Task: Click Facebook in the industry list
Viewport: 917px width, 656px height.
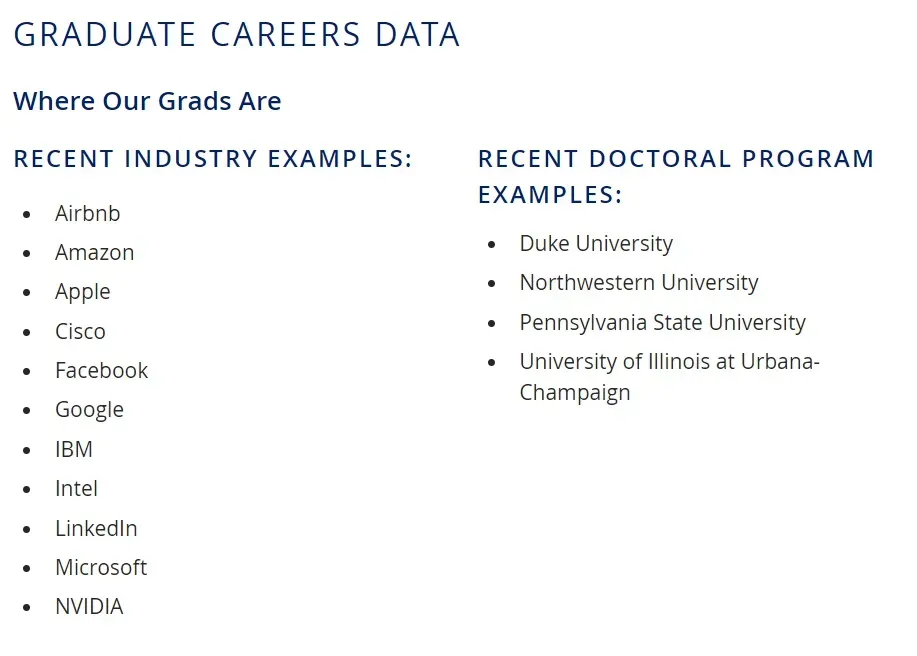Action: coord(101,371)
